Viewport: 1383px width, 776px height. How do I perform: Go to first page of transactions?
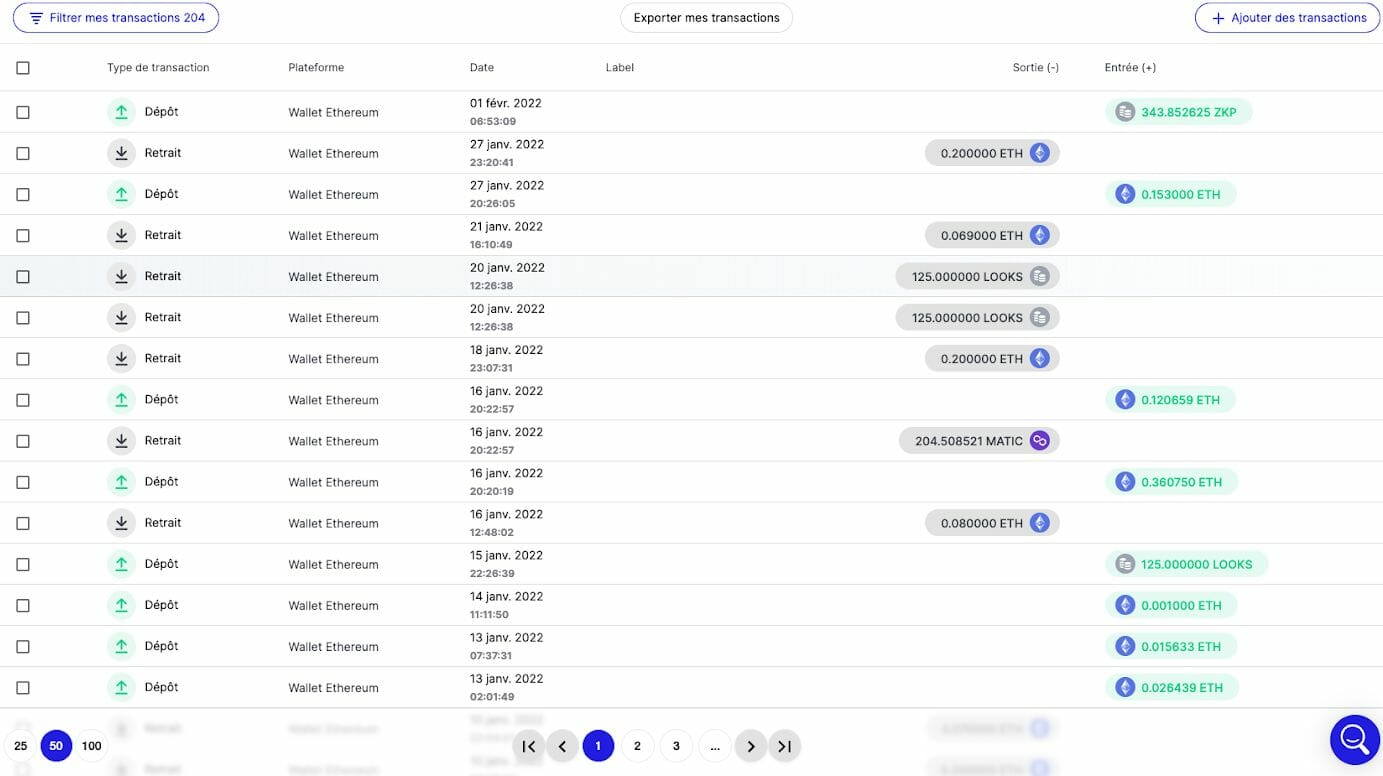click(529, 746)
